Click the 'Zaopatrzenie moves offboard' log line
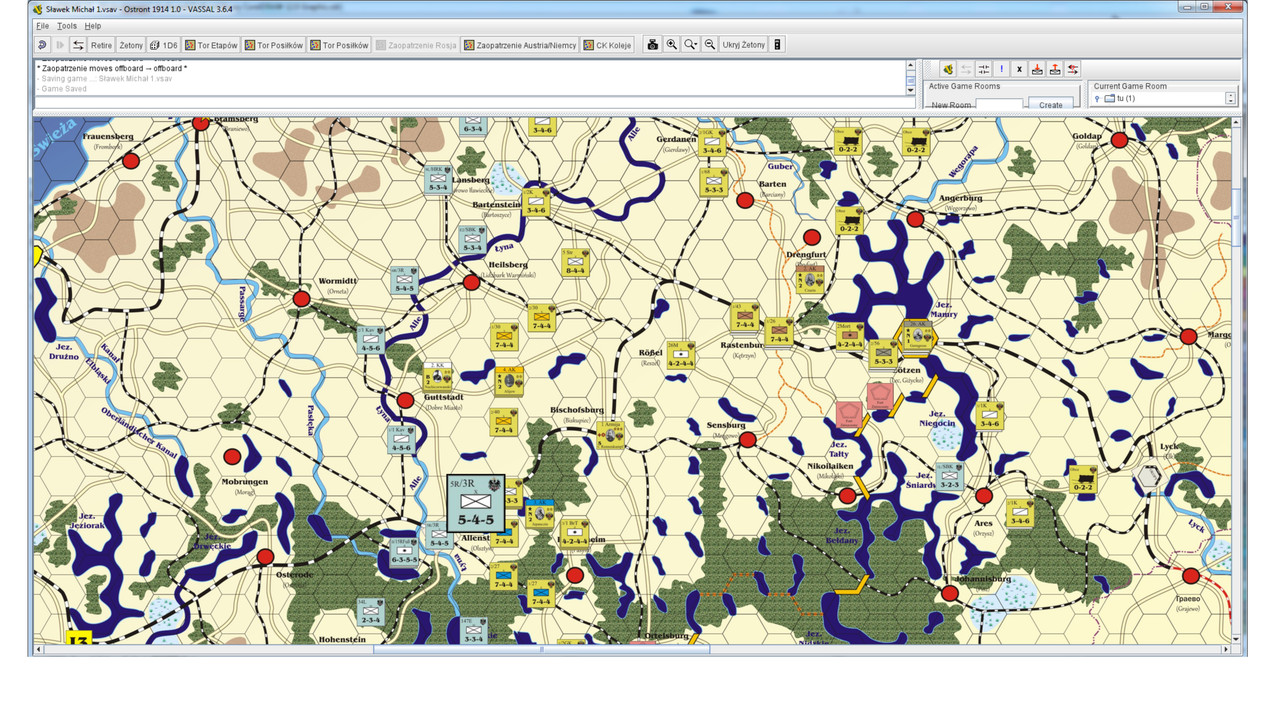The height and width of the screenshot is (718, 1280). tap(112, 68)
